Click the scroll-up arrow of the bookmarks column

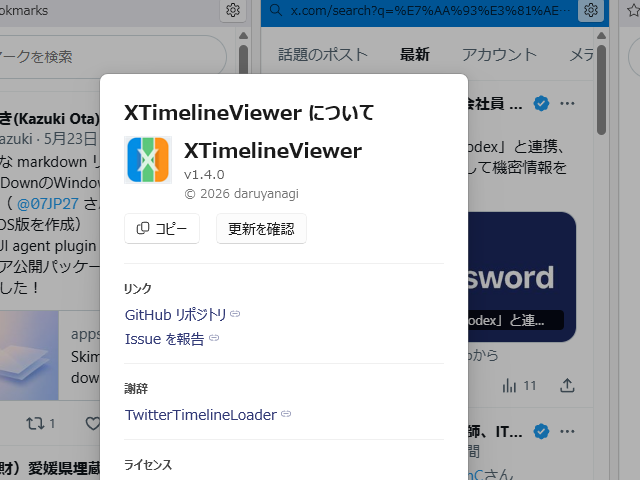[243, 36]
